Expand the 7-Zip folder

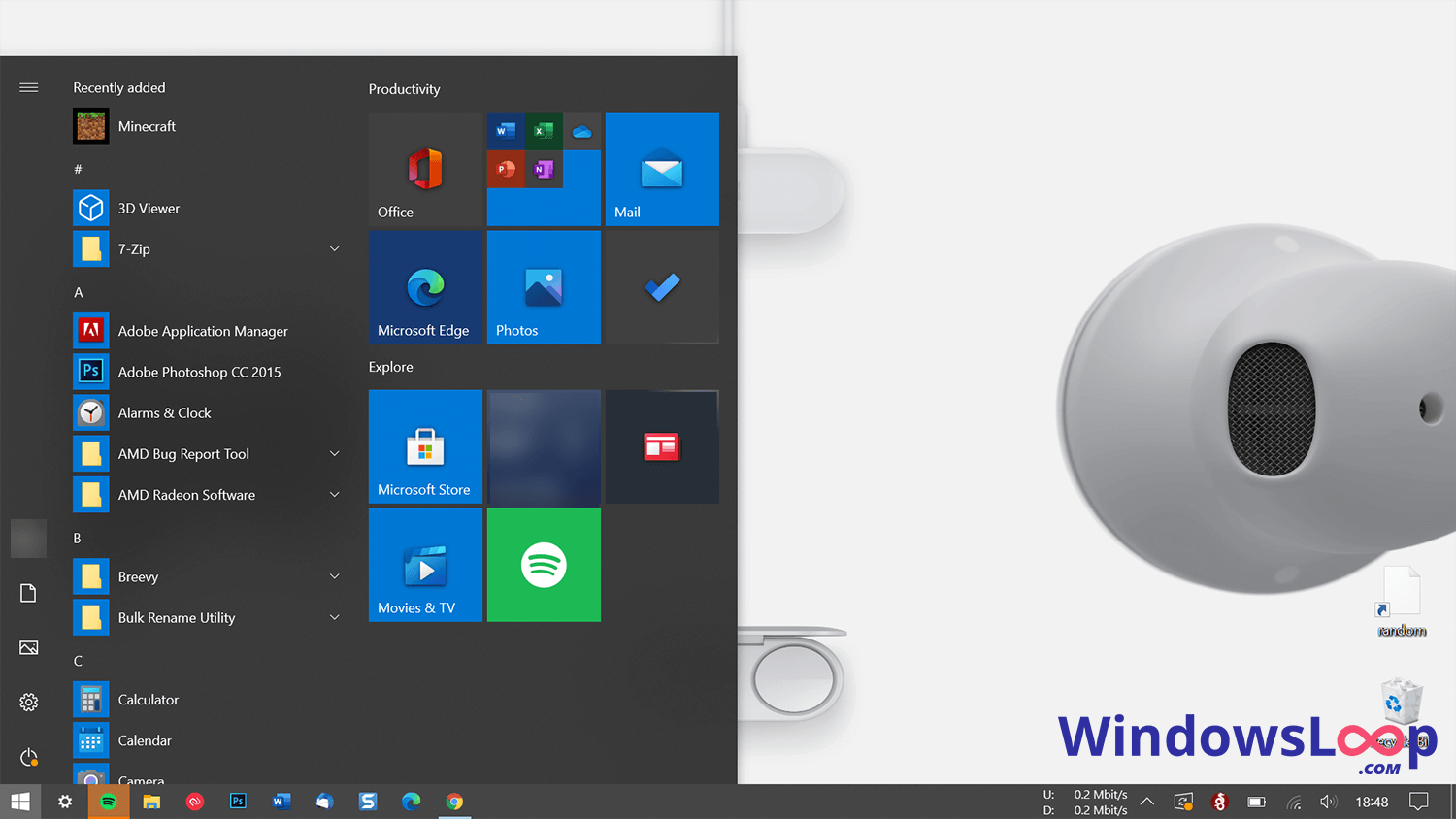point(334,249)
